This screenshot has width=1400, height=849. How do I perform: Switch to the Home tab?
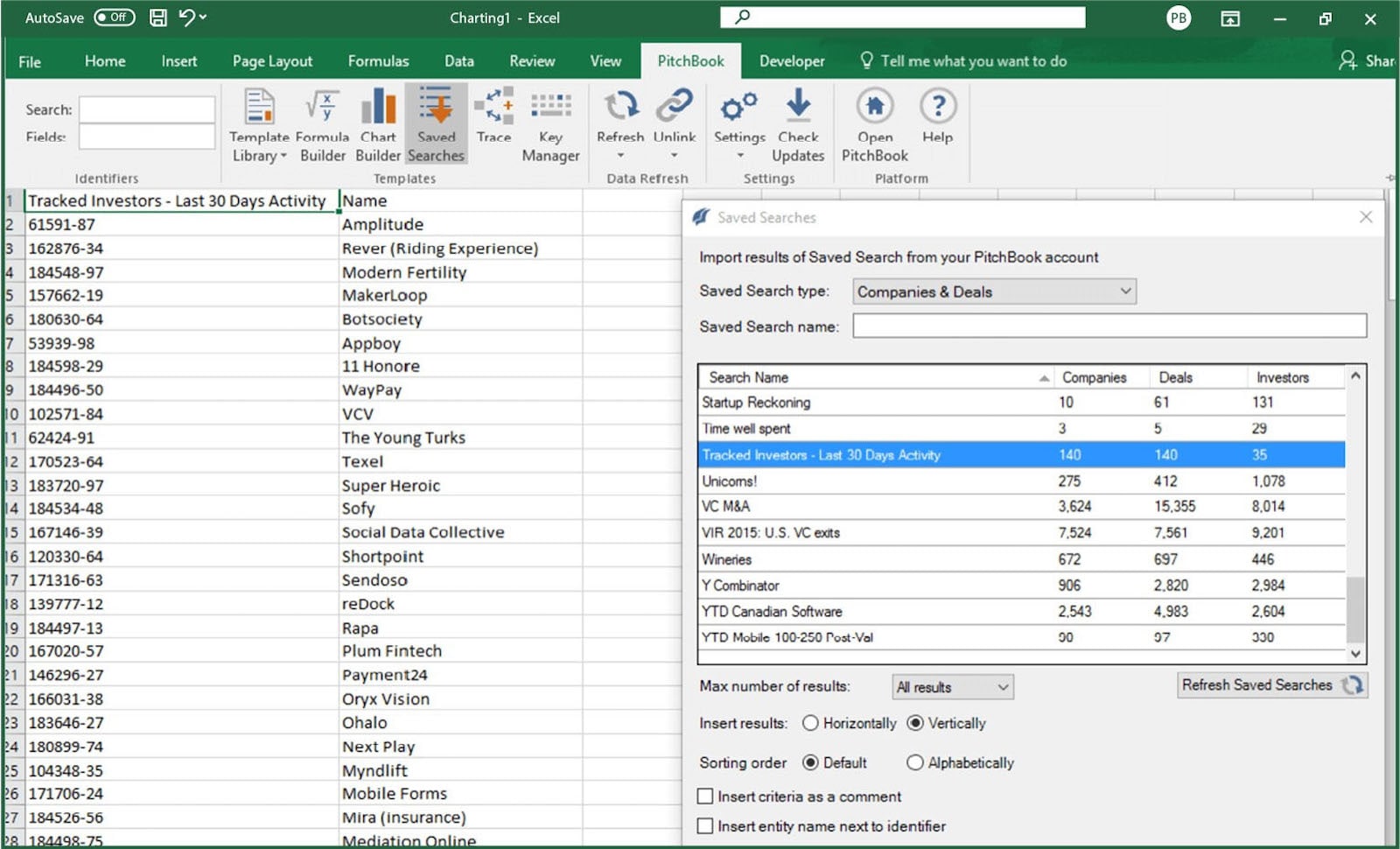105,61
